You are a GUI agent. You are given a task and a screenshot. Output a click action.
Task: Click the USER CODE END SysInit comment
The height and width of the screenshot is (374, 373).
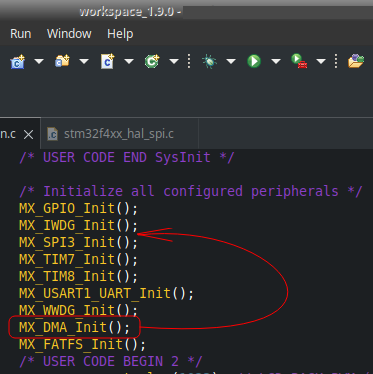(127, 157)
